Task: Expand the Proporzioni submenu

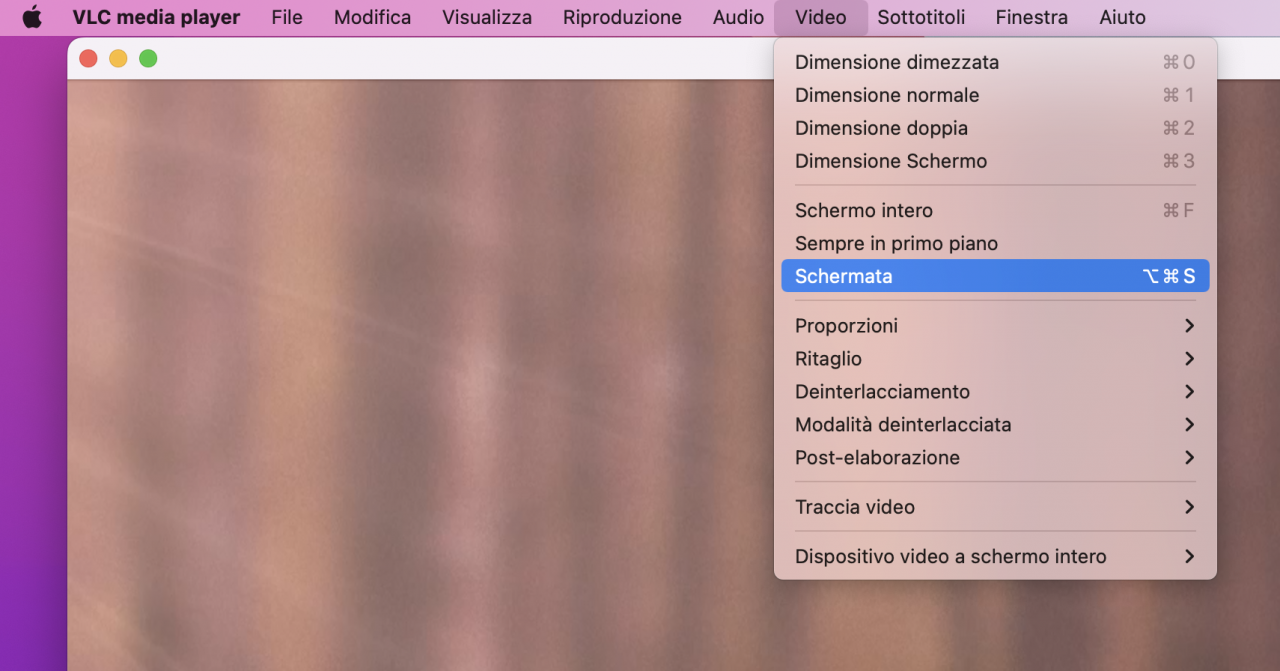Action: pyautogui.click(x=995, y=325)
